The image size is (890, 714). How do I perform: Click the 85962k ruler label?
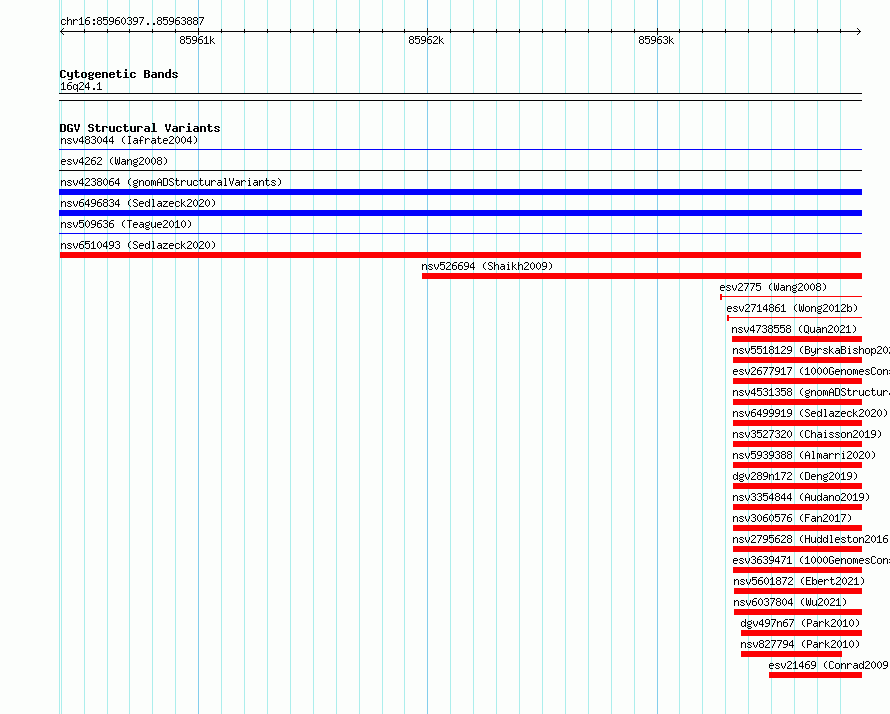(426, 40)
